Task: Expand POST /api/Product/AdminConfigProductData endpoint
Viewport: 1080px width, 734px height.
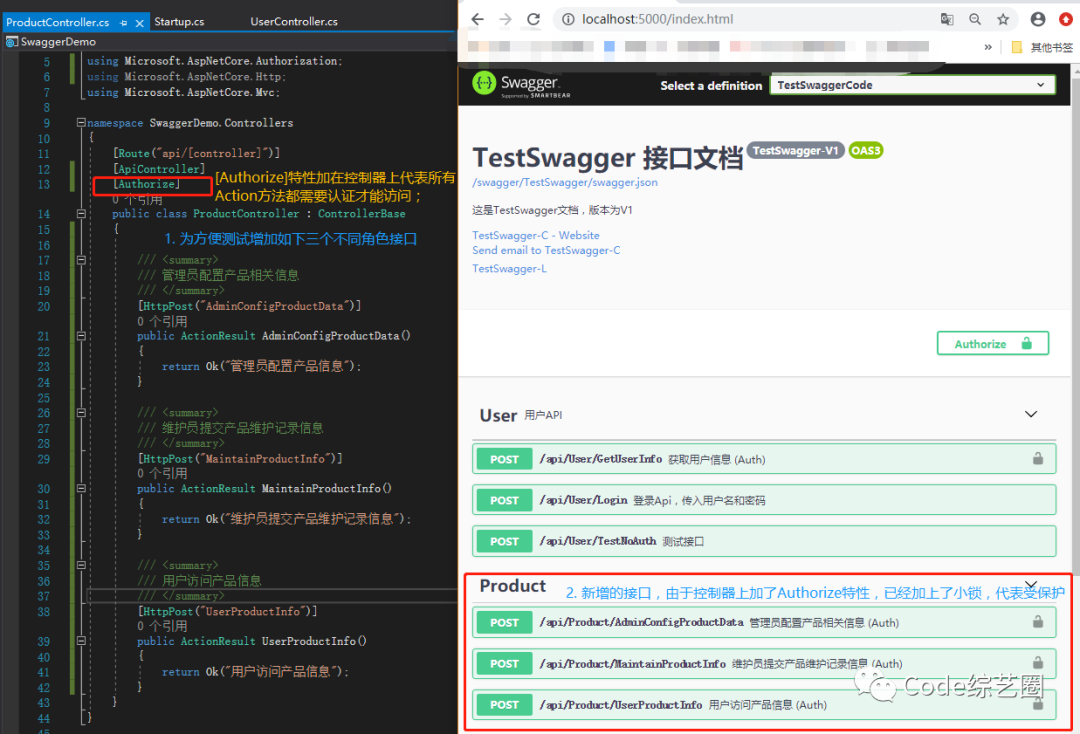Action: [764, 622]
